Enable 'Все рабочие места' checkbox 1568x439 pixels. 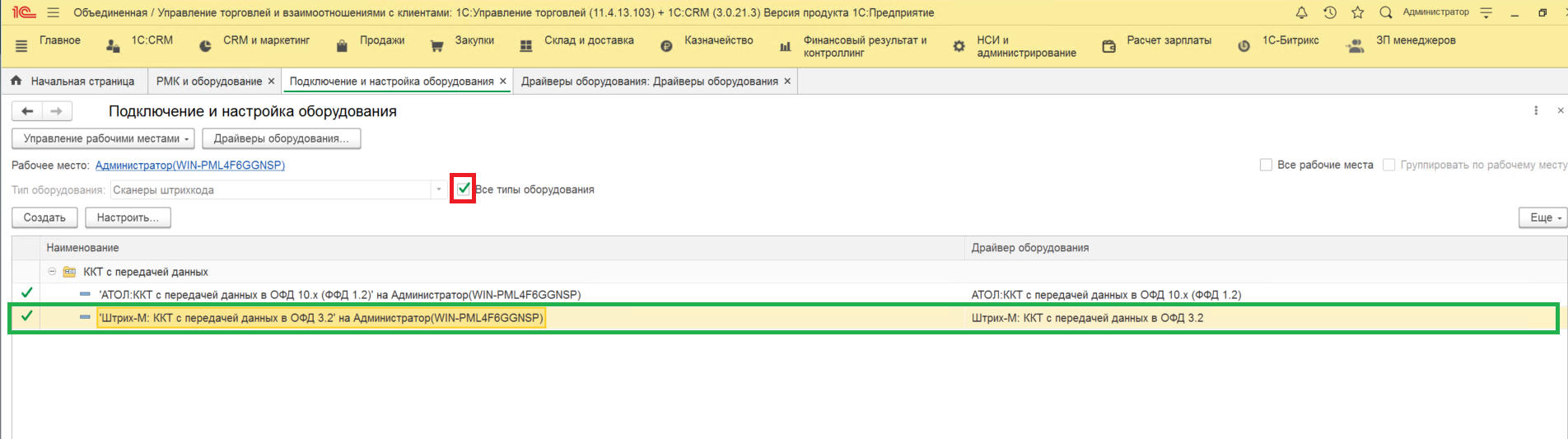1266,165
